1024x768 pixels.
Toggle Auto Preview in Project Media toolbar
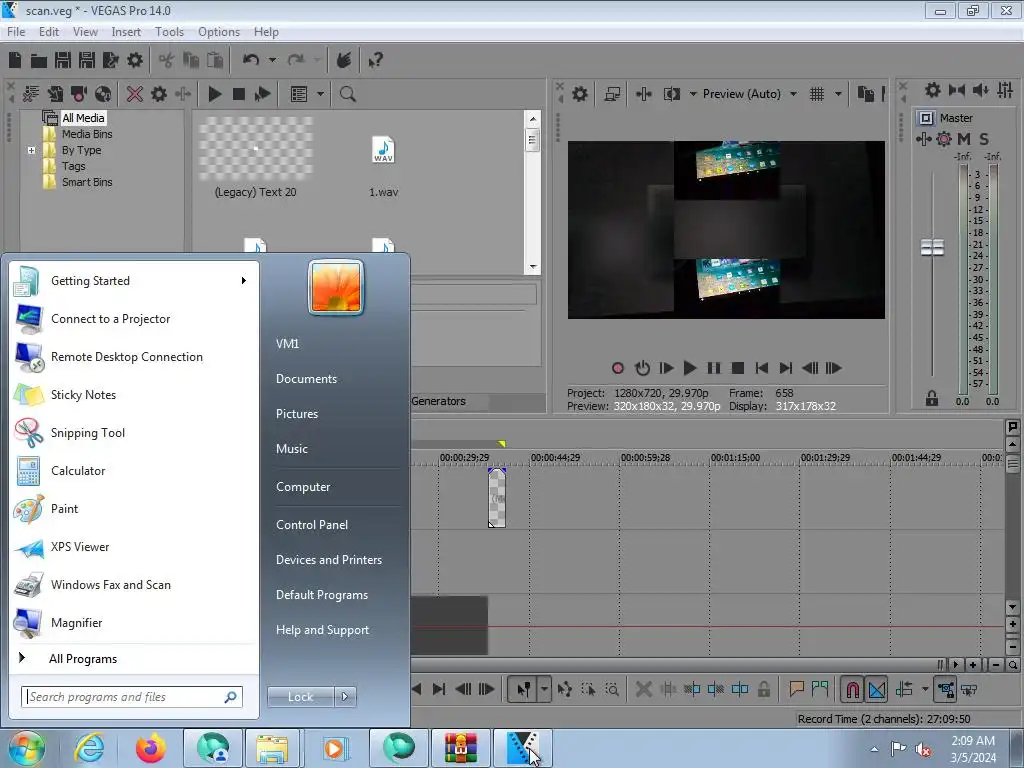[x=263, y=94]
